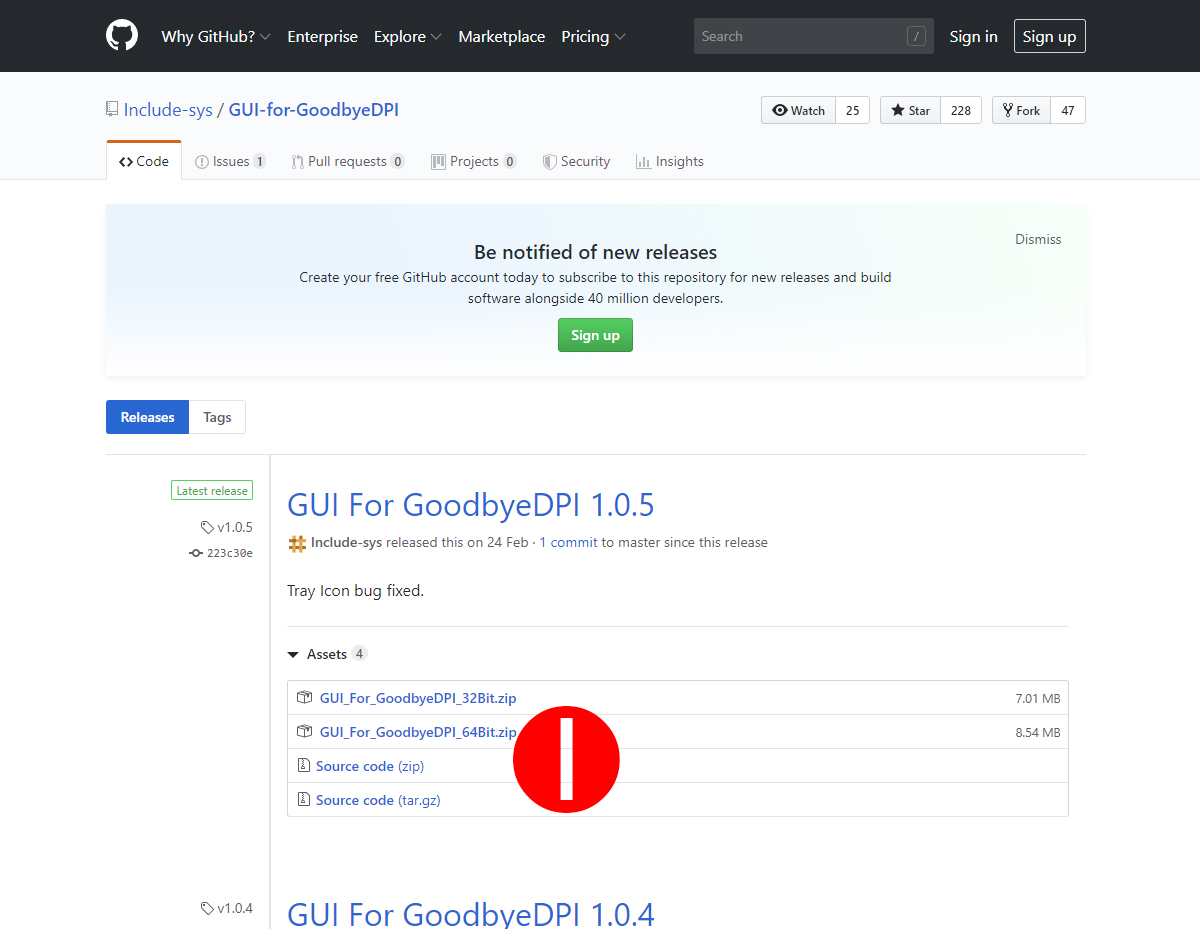
Task: Open the Projects tab
Action: click(474, 161)
